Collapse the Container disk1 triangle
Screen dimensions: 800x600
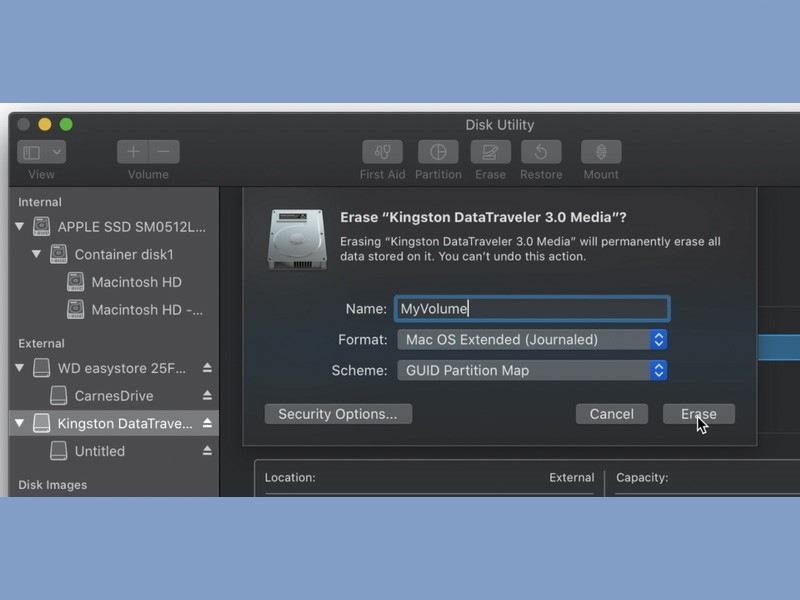tap(36, 254)
